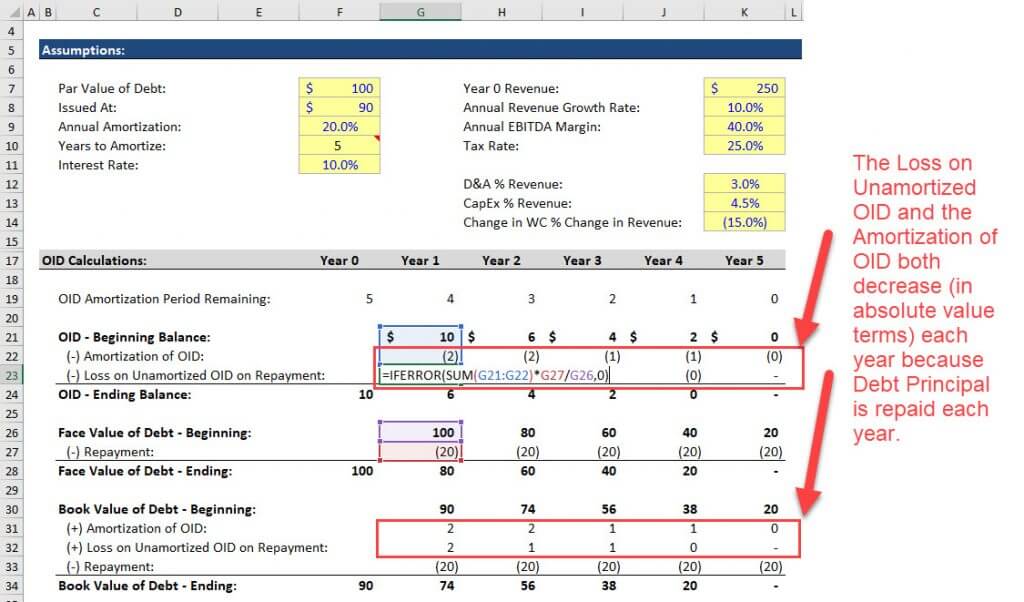
Task: Click the row 5 header
Action: click(x=13, y=50)
